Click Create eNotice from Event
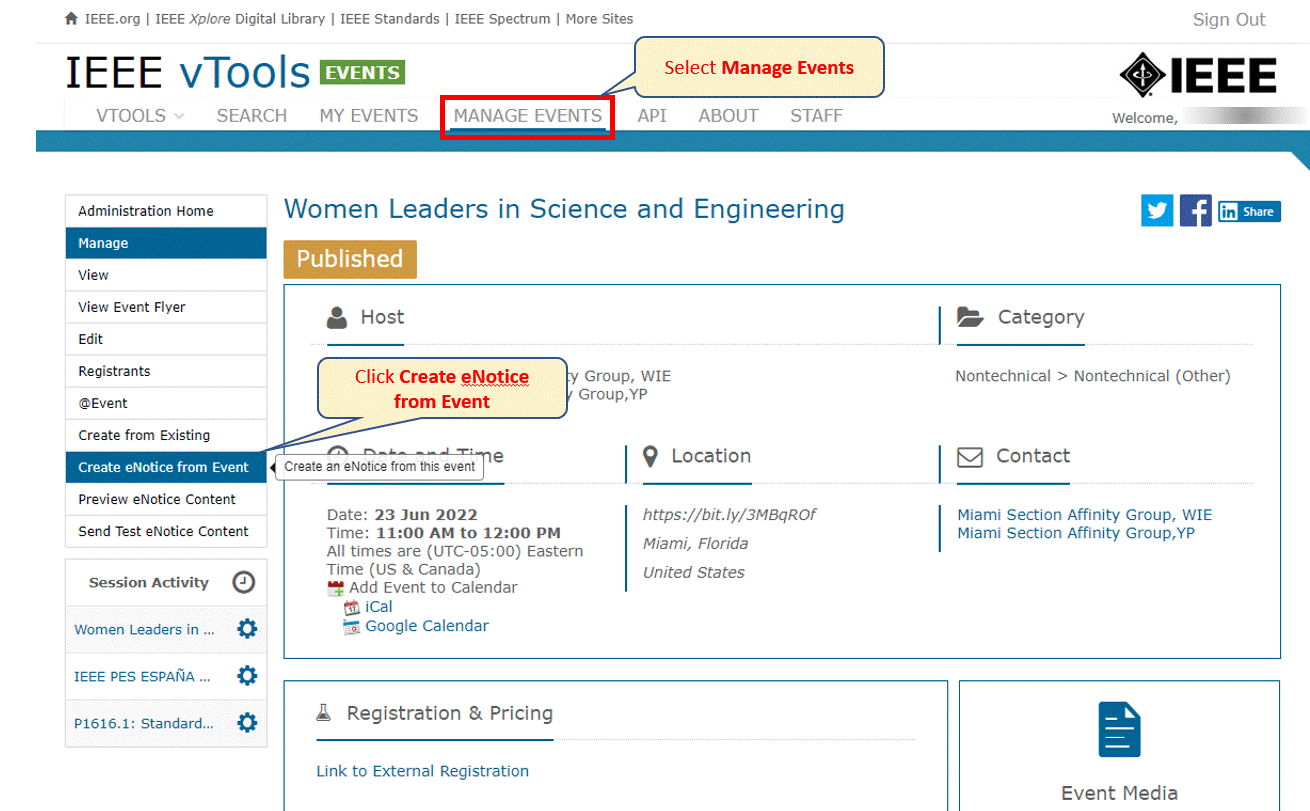1310x811 pixels. coord(166,467)
